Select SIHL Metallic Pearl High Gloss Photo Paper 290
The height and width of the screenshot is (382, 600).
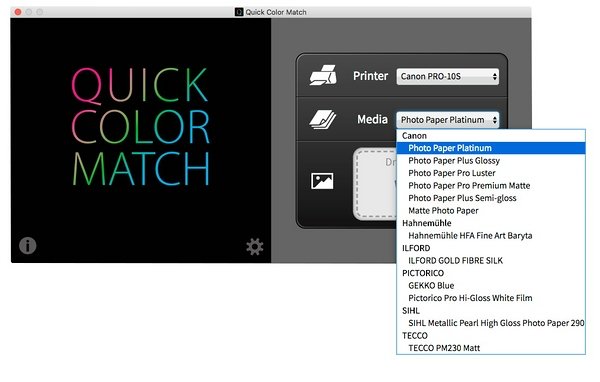pyautogui.click(x=491, y=323)
